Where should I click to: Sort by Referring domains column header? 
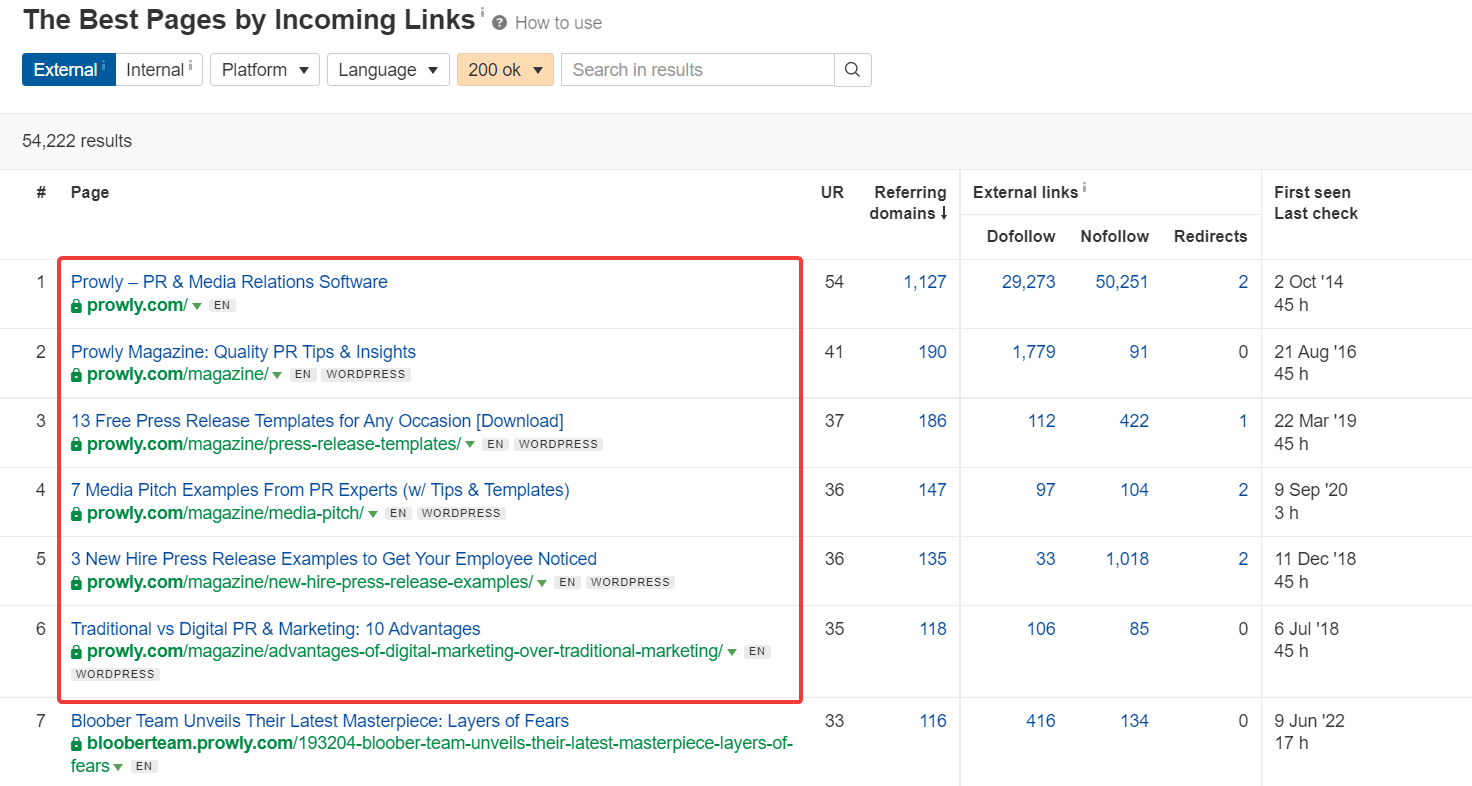pos(908,203)
